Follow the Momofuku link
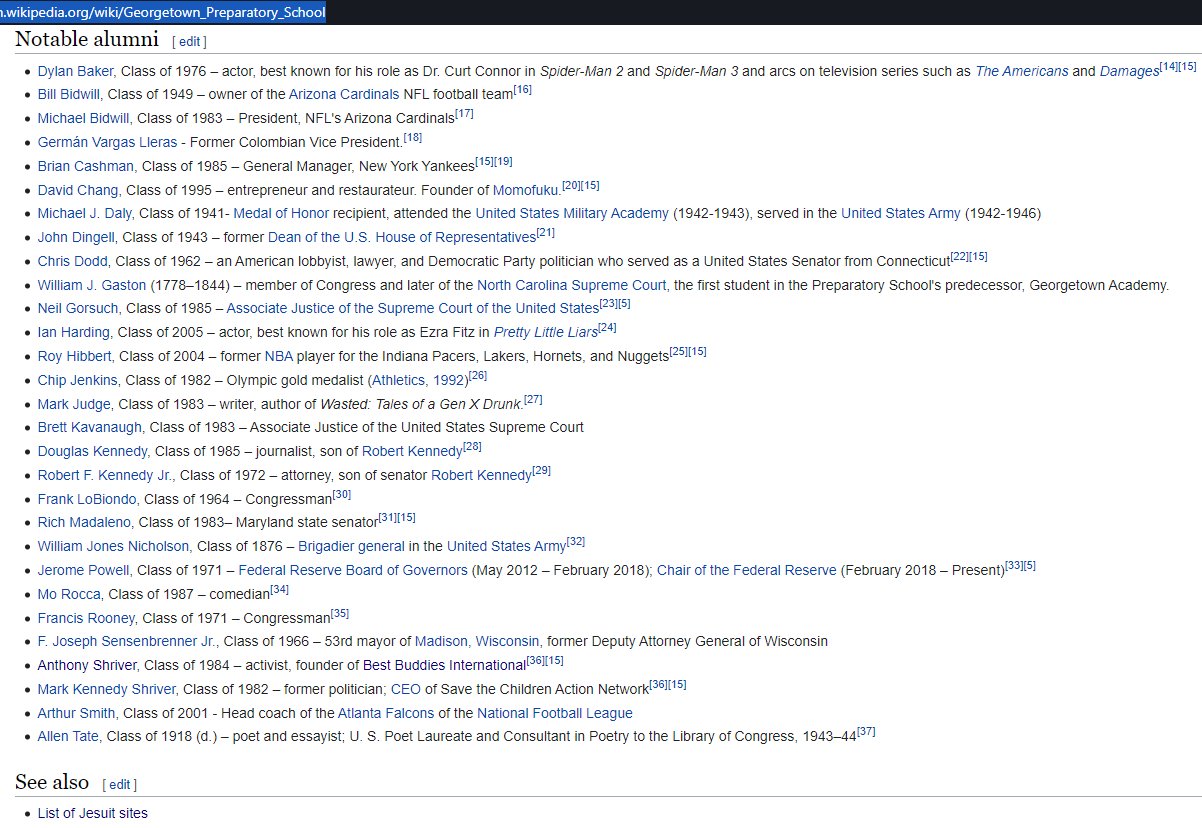This screenshot has height=828, width=1202. (x=526, y=190)
